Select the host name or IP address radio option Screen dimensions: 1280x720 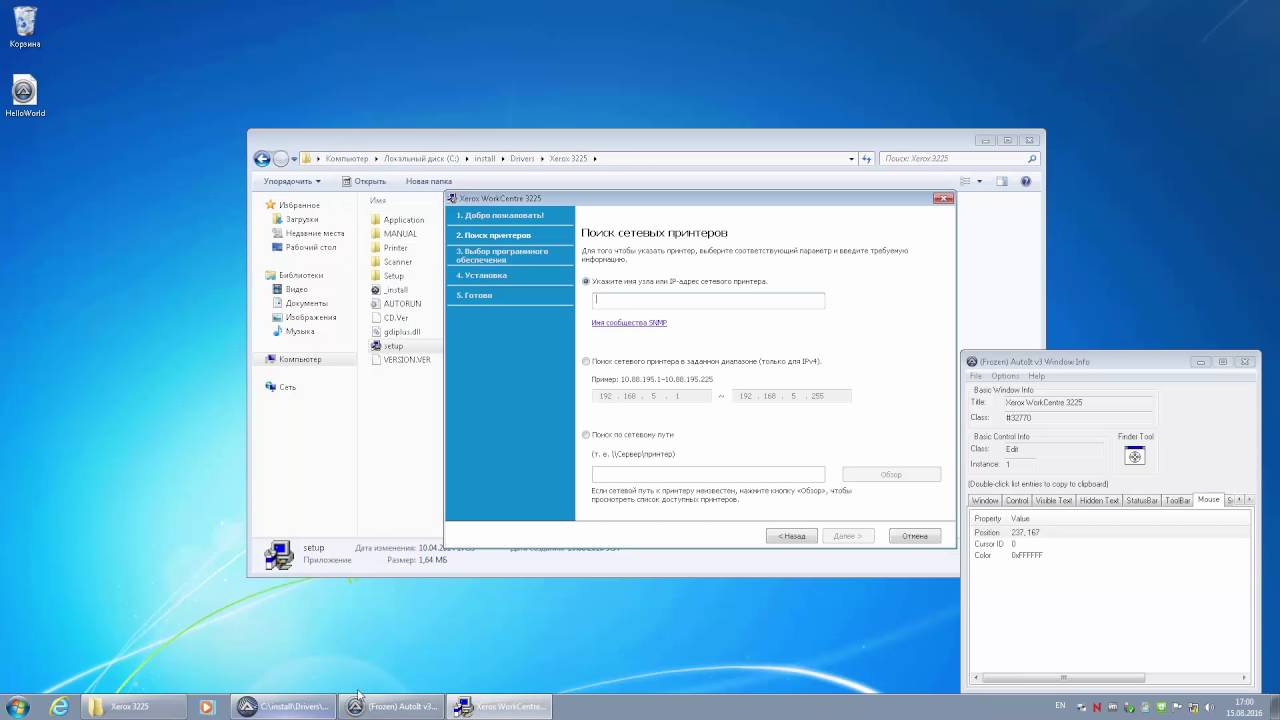[x=586, y=281]
